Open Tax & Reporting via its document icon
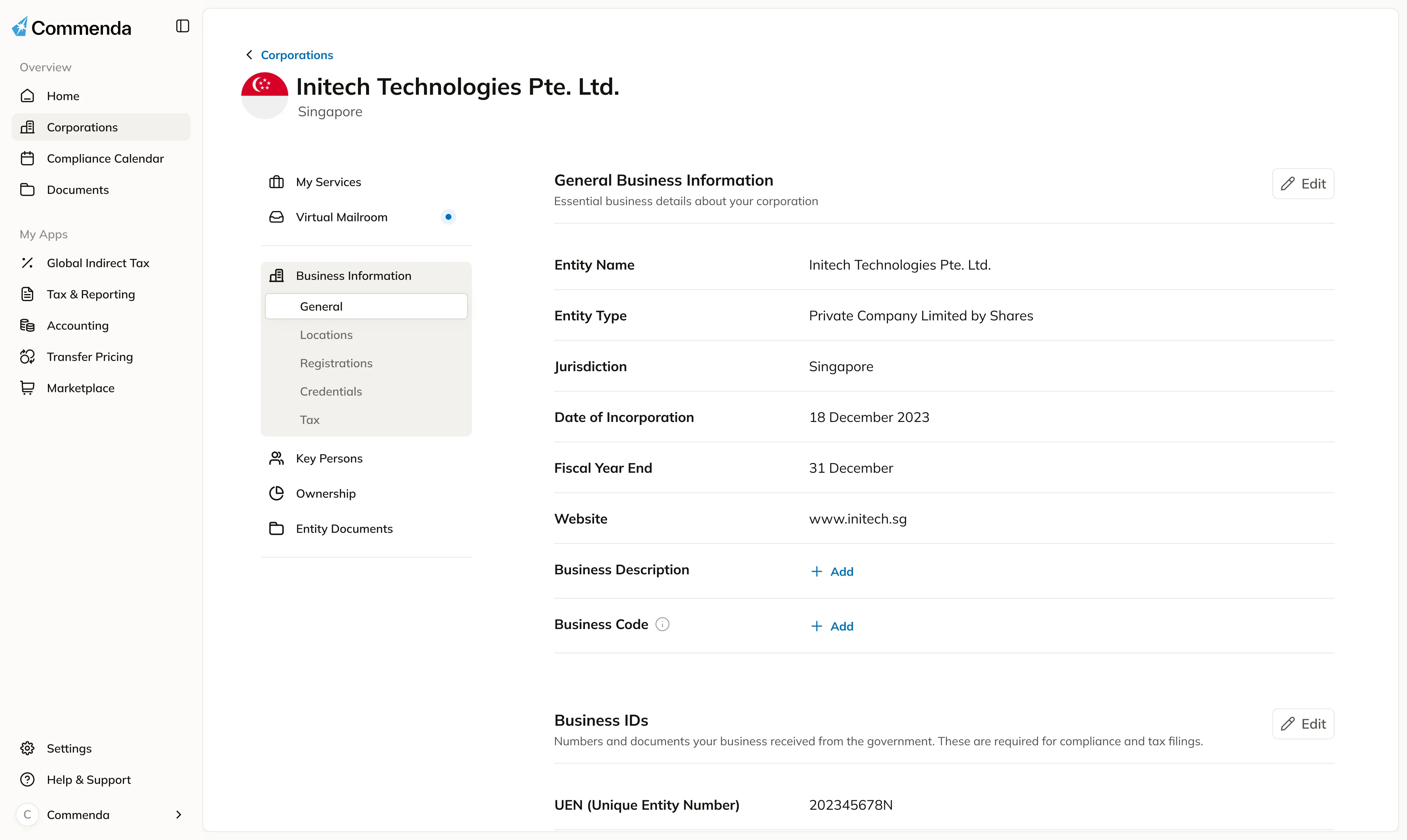Image resolution: width=1407 pixels, height=840 pixels. (x=27, y=294)
